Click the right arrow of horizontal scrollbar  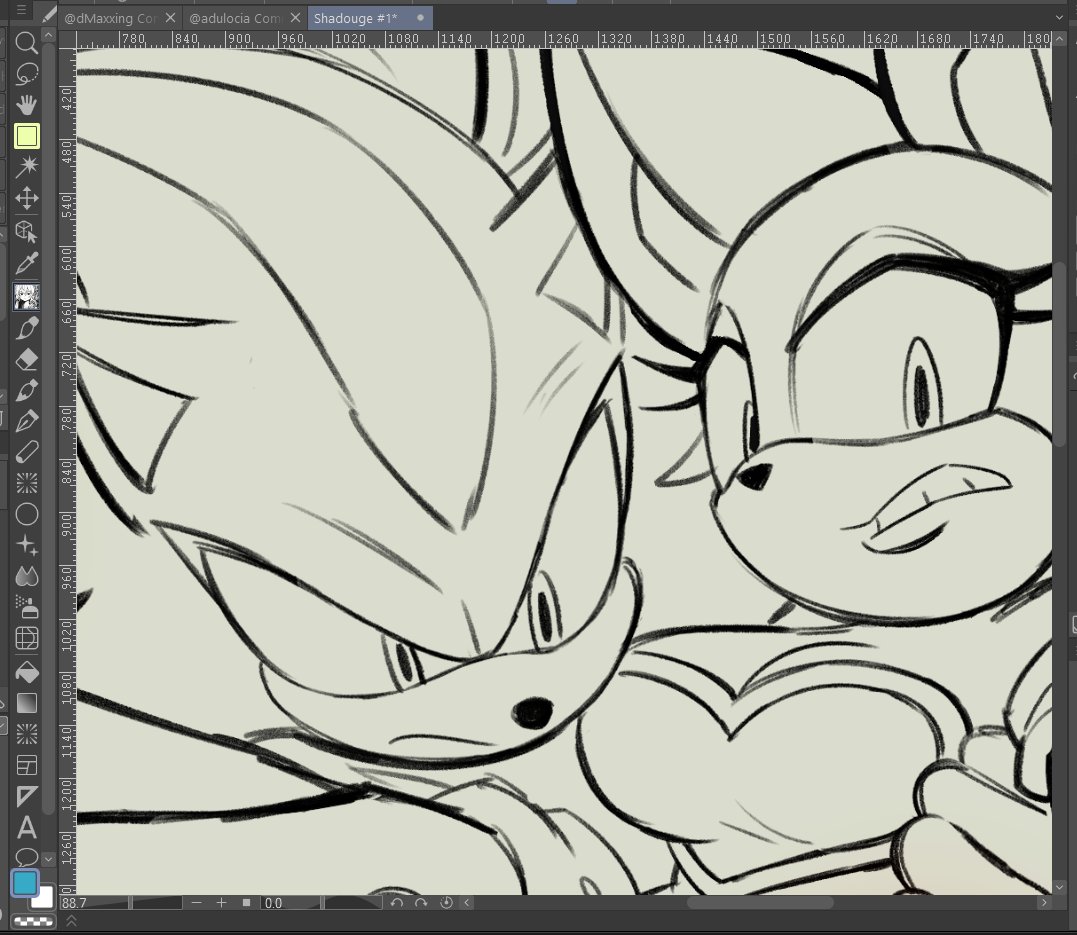(x=1044, y=903)
